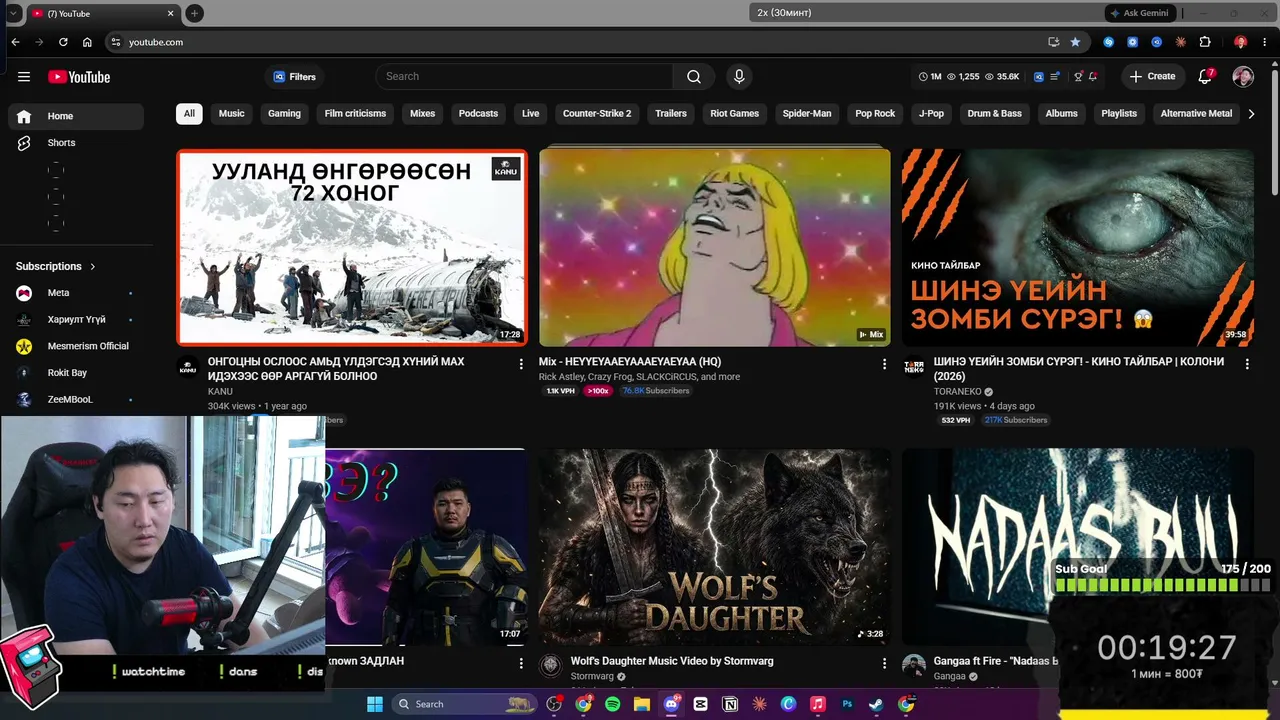Open the options menu for Wolf's Daughter video
This screenshot has width=1280, height=720.
click(x=884, y=663)
